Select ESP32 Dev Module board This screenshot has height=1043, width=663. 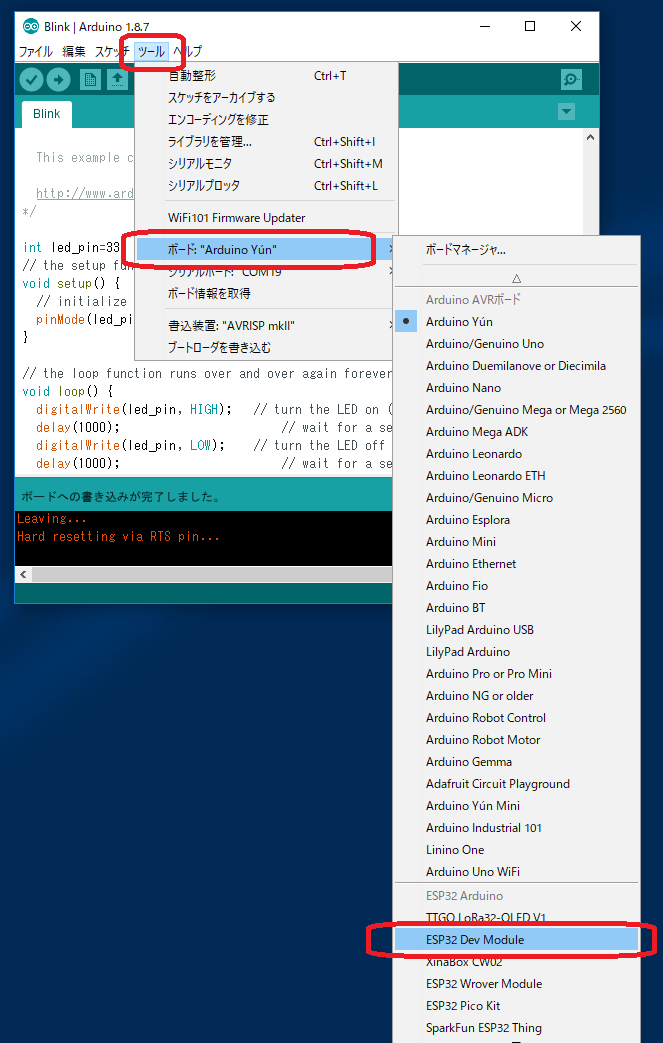coord(517,940)
